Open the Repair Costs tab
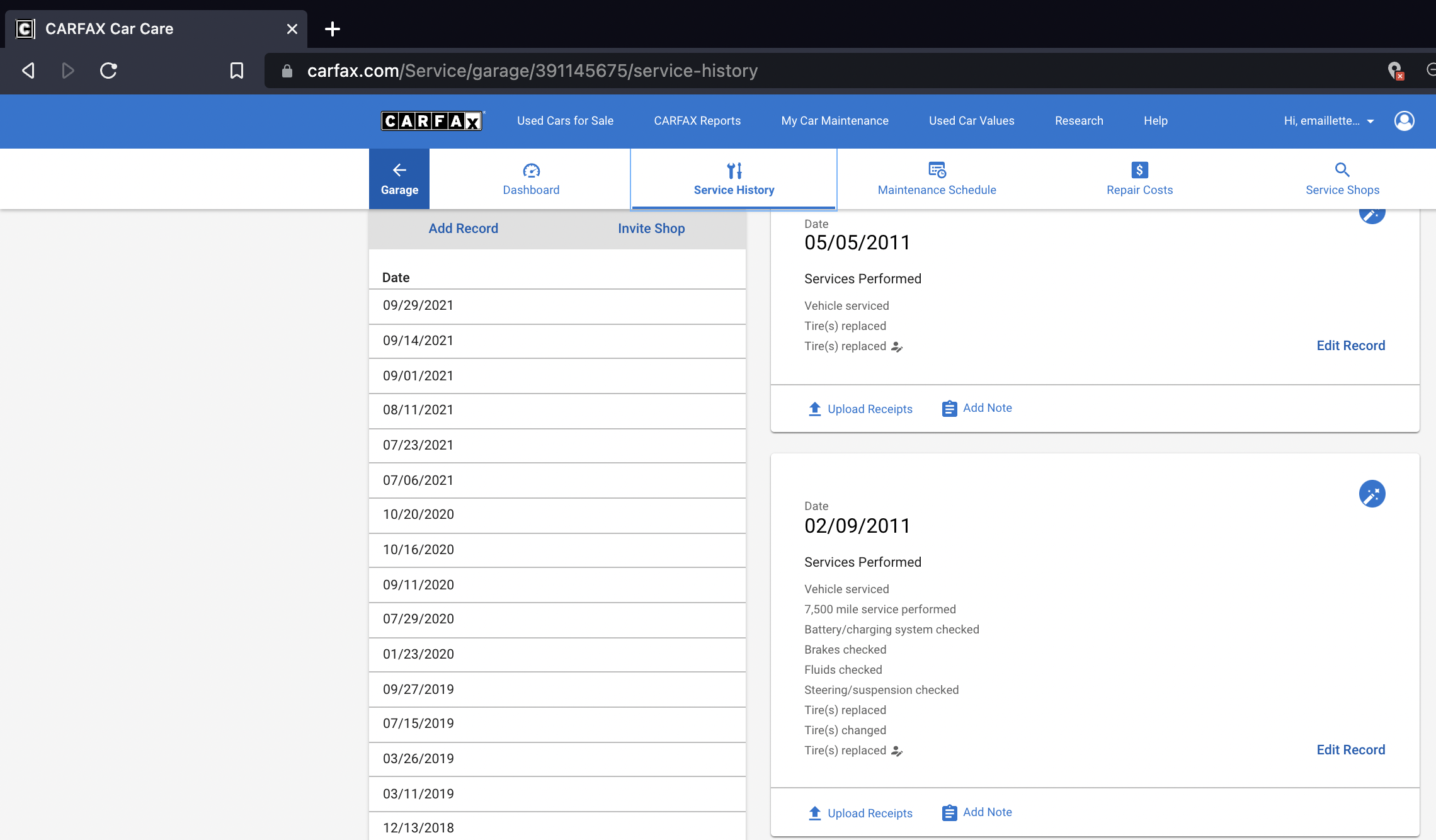 pos(1139,179)
